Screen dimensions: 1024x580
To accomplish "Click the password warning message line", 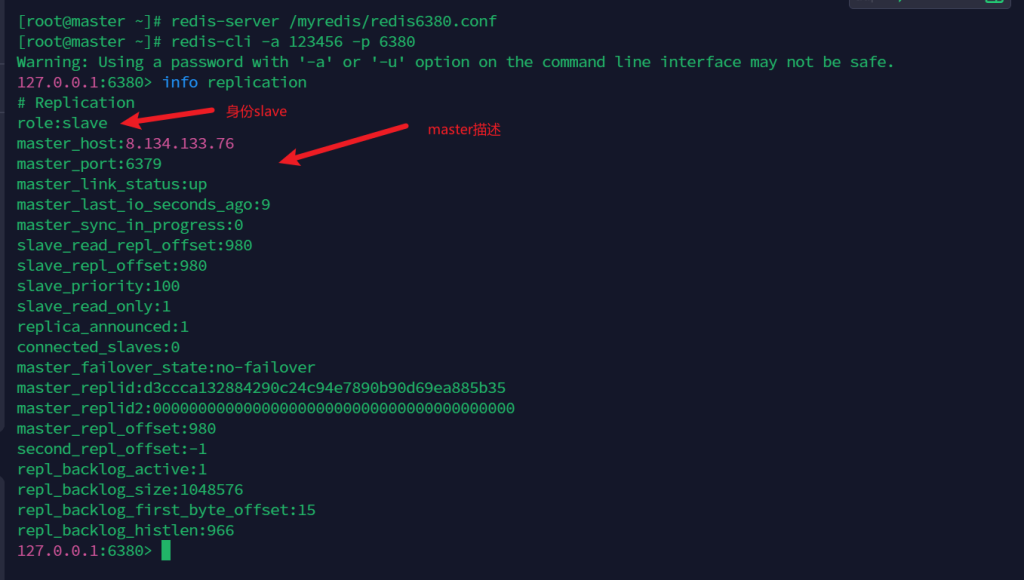I will tap(455, 62).
